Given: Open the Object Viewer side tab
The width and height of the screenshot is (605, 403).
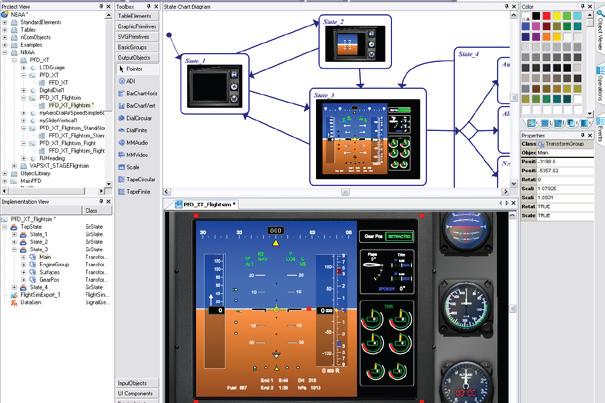Looking at the screenshot, I should pos(598,38).
